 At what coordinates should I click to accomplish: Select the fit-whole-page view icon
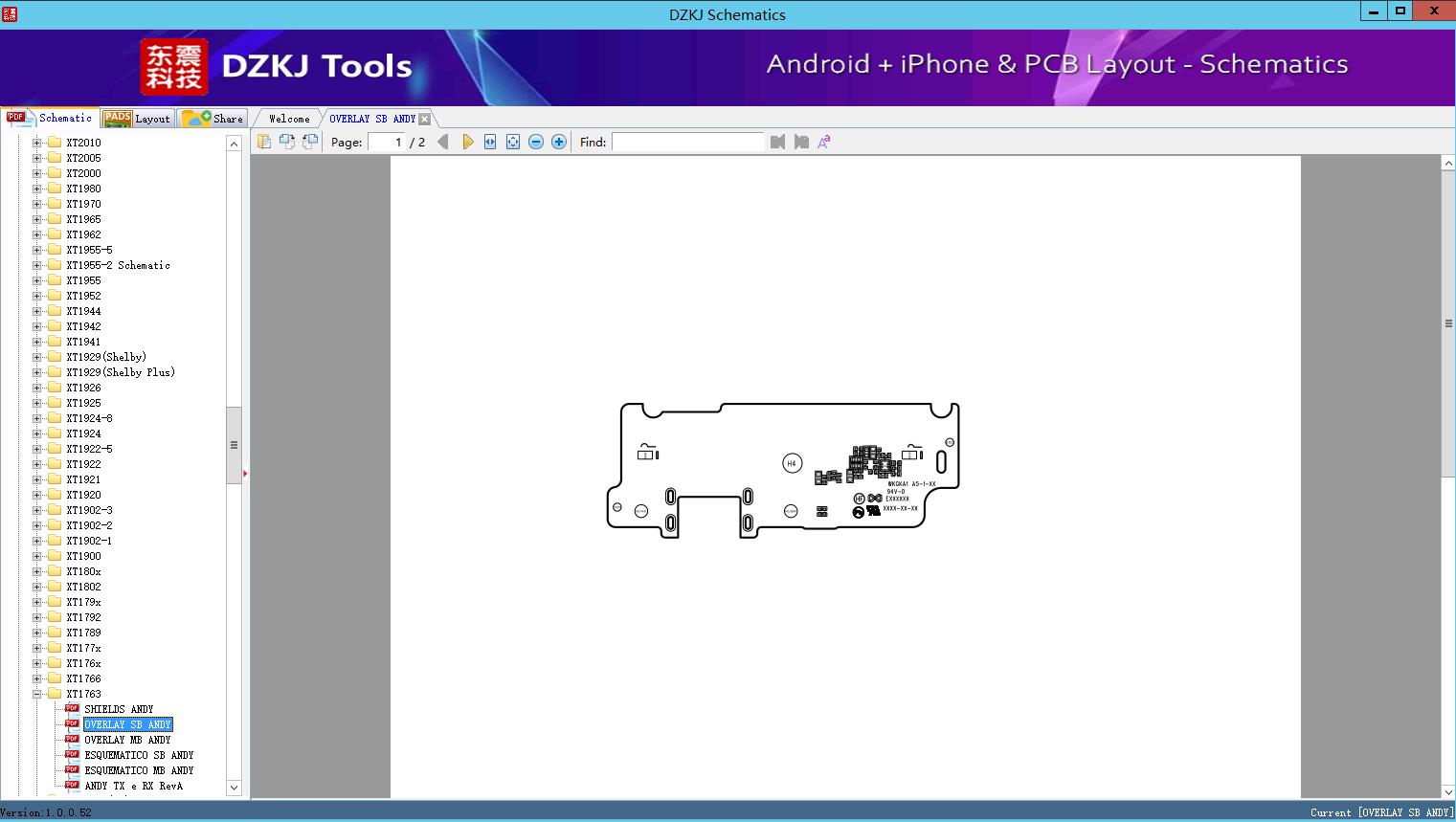tap(512, 142)
